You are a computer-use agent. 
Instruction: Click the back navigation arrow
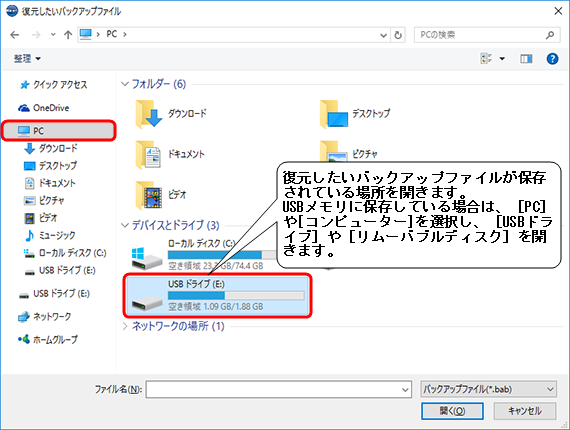(15, 35)
